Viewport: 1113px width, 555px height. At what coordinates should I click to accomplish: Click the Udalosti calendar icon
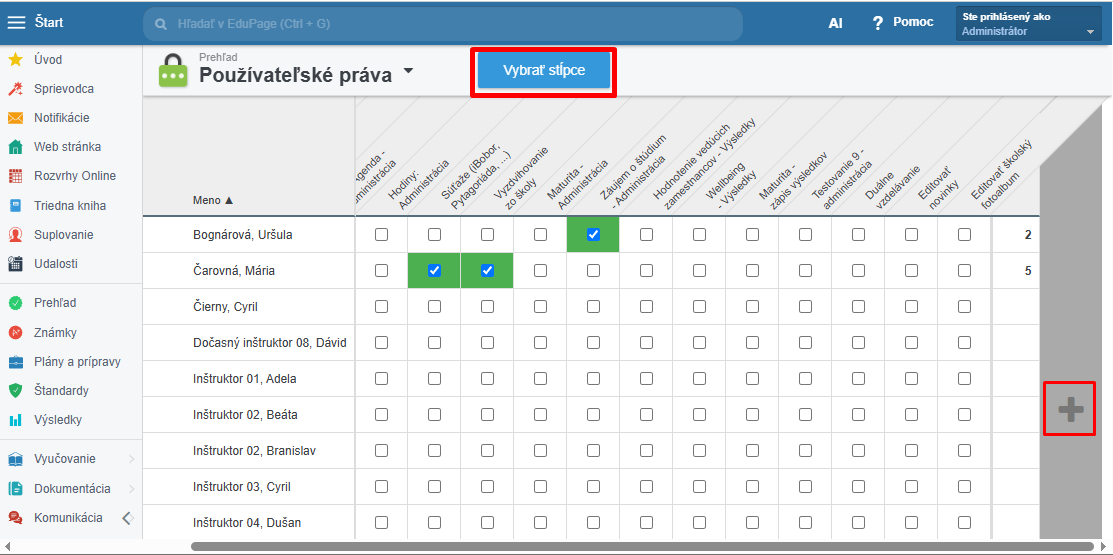click(15, 264)
